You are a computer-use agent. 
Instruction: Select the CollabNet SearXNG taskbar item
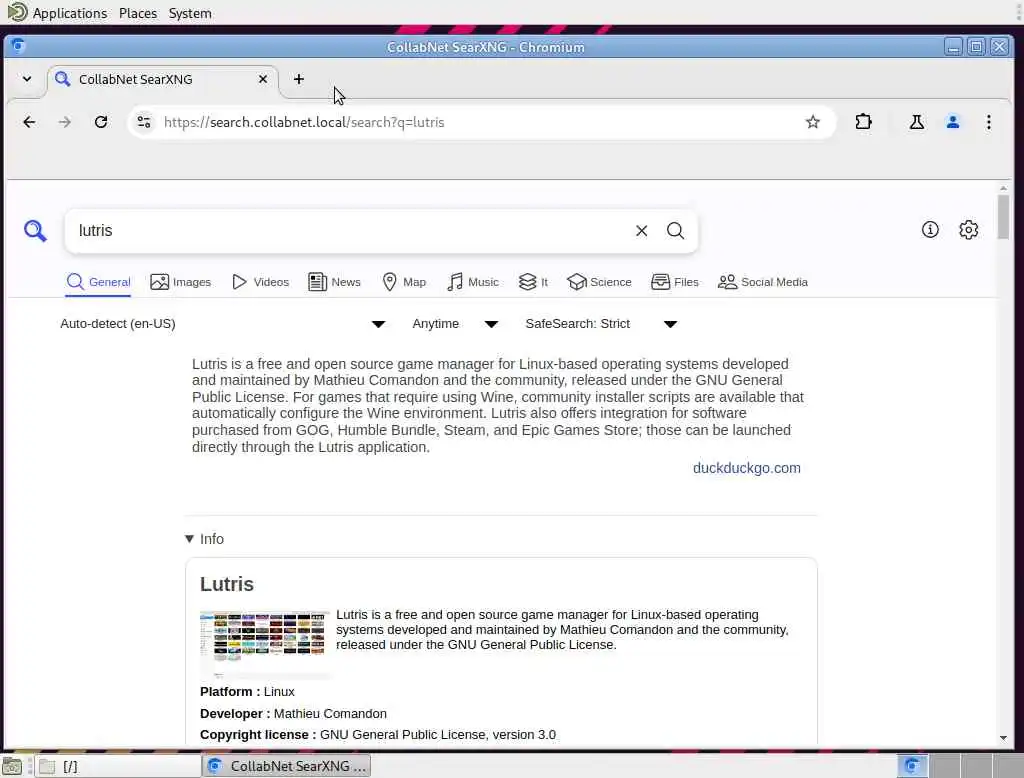[287, 766]
